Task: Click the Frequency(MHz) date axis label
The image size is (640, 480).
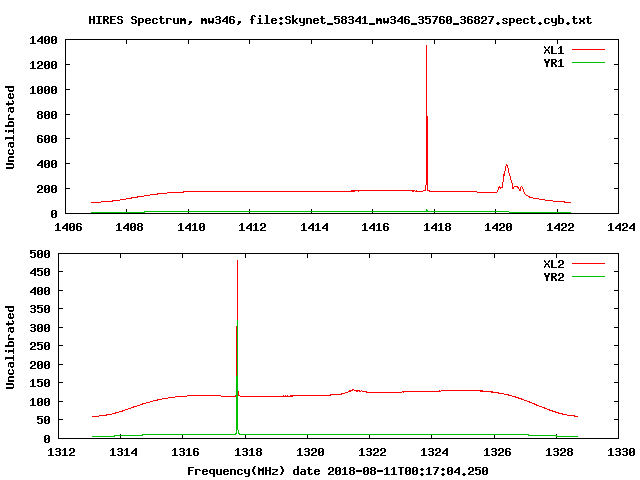Action: click(338, 471)
